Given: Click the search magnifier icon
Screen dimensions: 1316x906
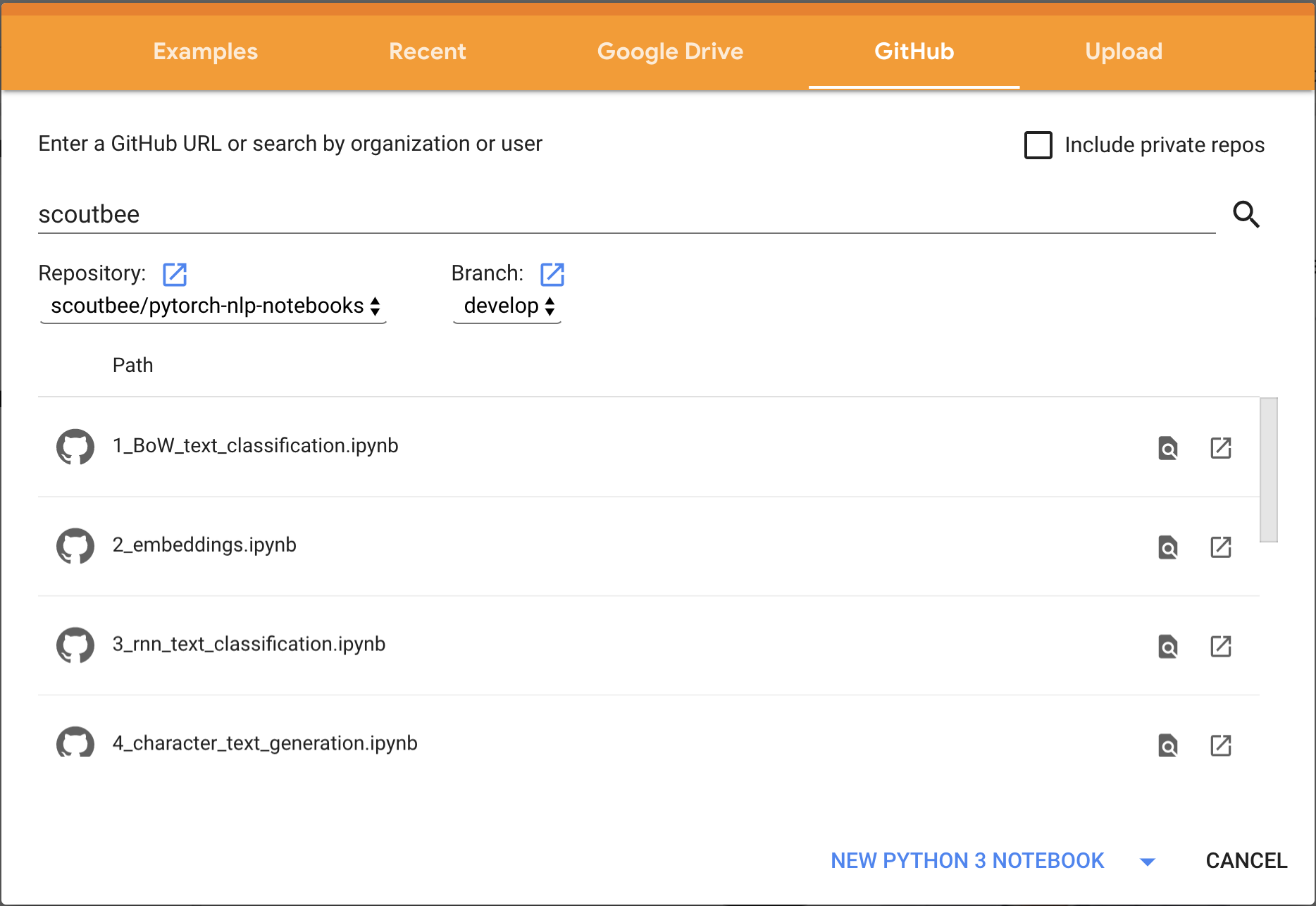Looking at the screenshot, I should pos(1246,214).
